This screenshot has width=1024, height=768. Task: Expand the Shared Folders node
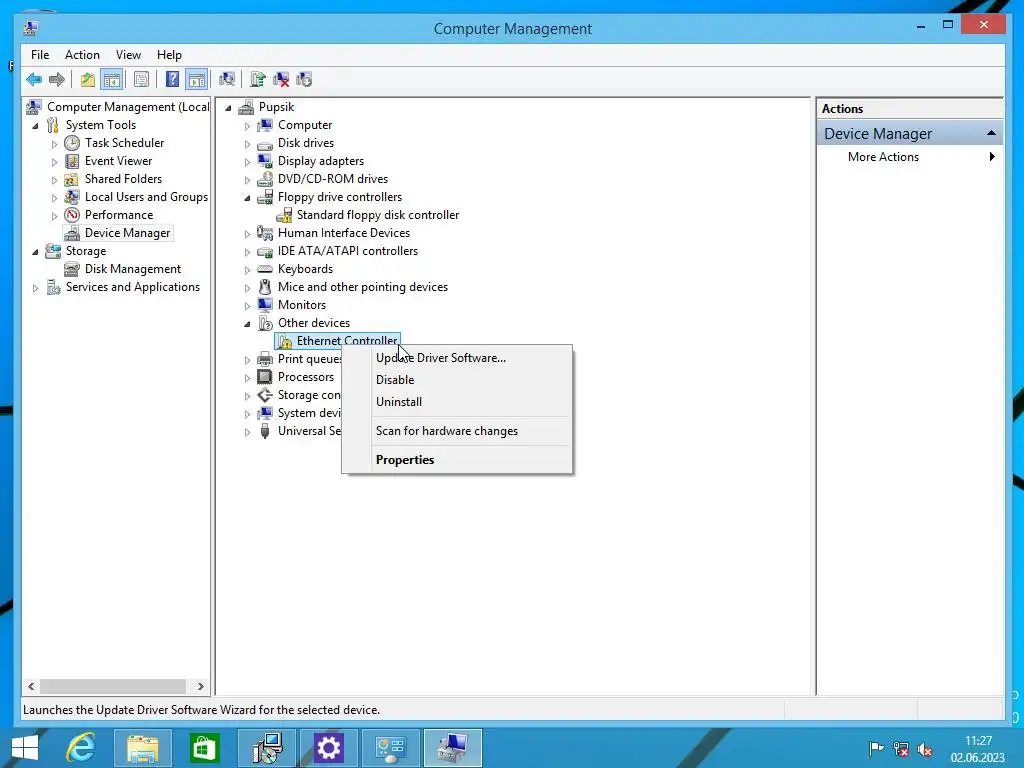[x=54, y=180]
